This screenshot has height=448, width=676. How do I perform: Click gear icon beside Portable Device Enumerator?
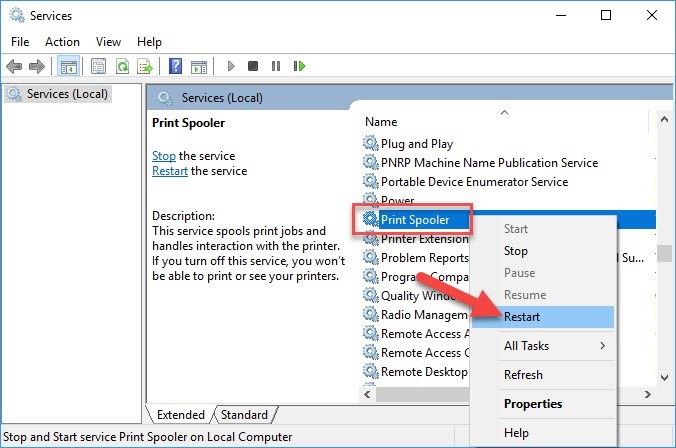[x=370, y=181]
